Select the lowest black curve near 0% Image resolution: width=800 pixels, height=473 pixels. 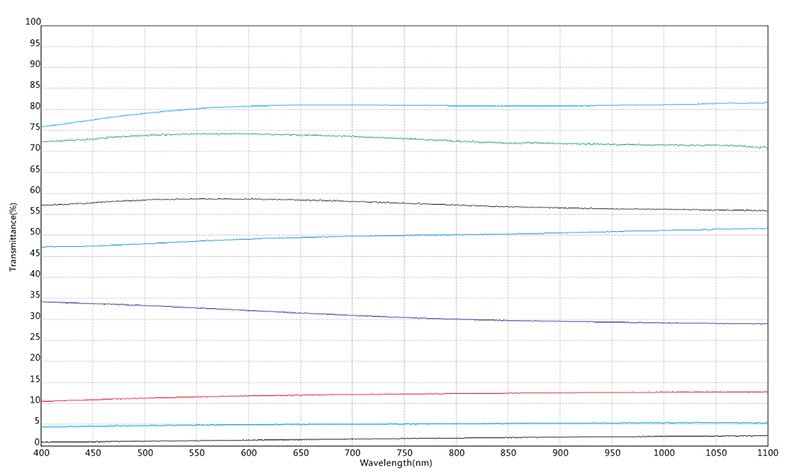[400, 438]
